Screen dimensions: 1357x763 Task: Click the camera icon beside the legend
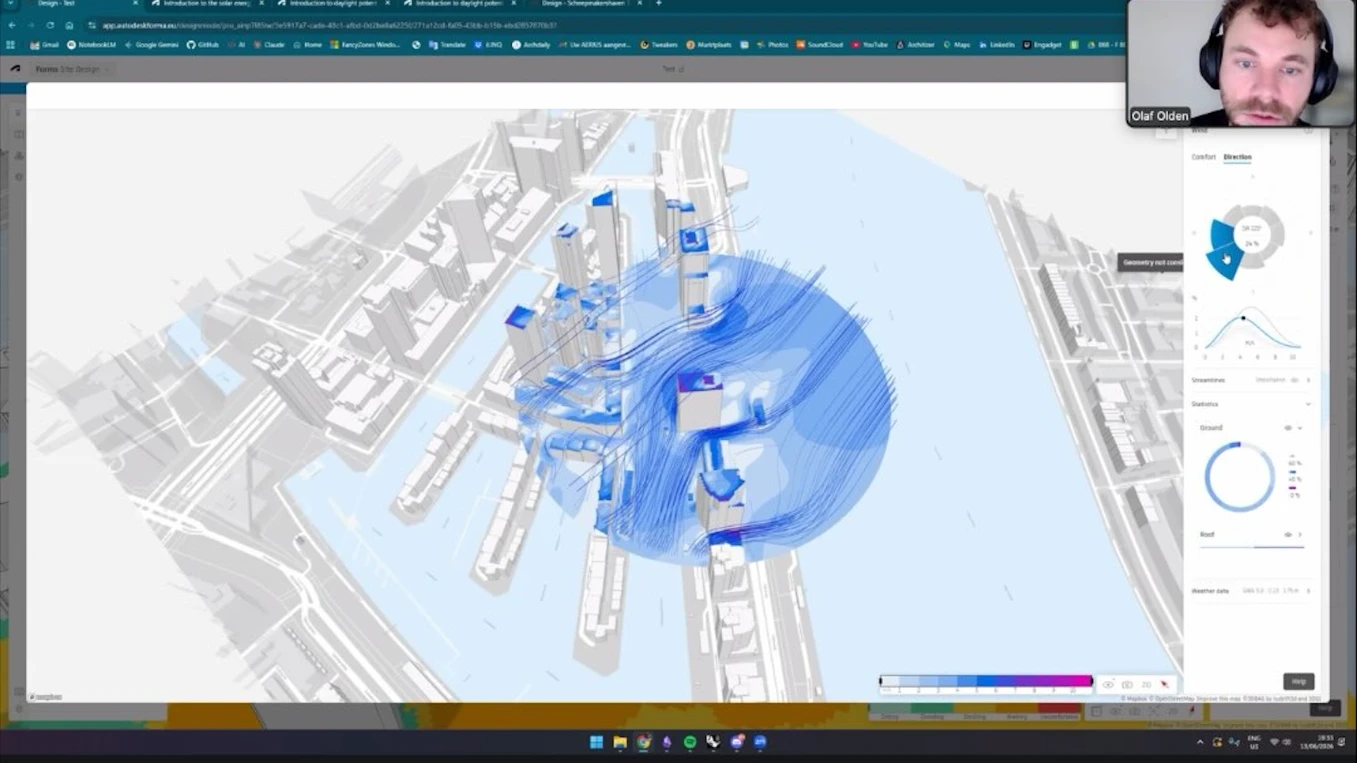[x=1127, y=685]
